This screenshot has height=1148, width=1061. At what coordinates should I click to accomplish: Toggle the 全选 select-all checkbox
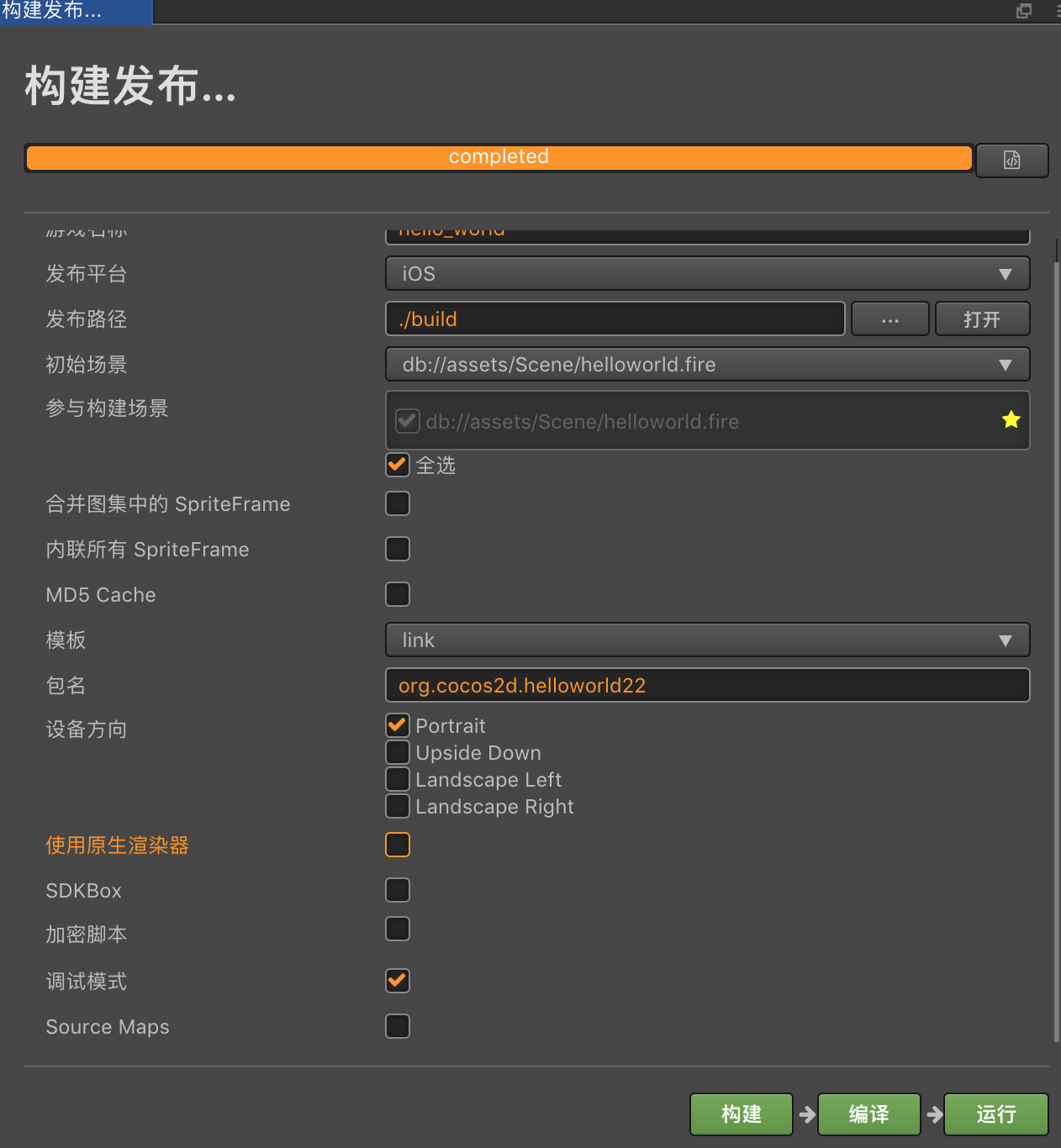pos(398,465)
